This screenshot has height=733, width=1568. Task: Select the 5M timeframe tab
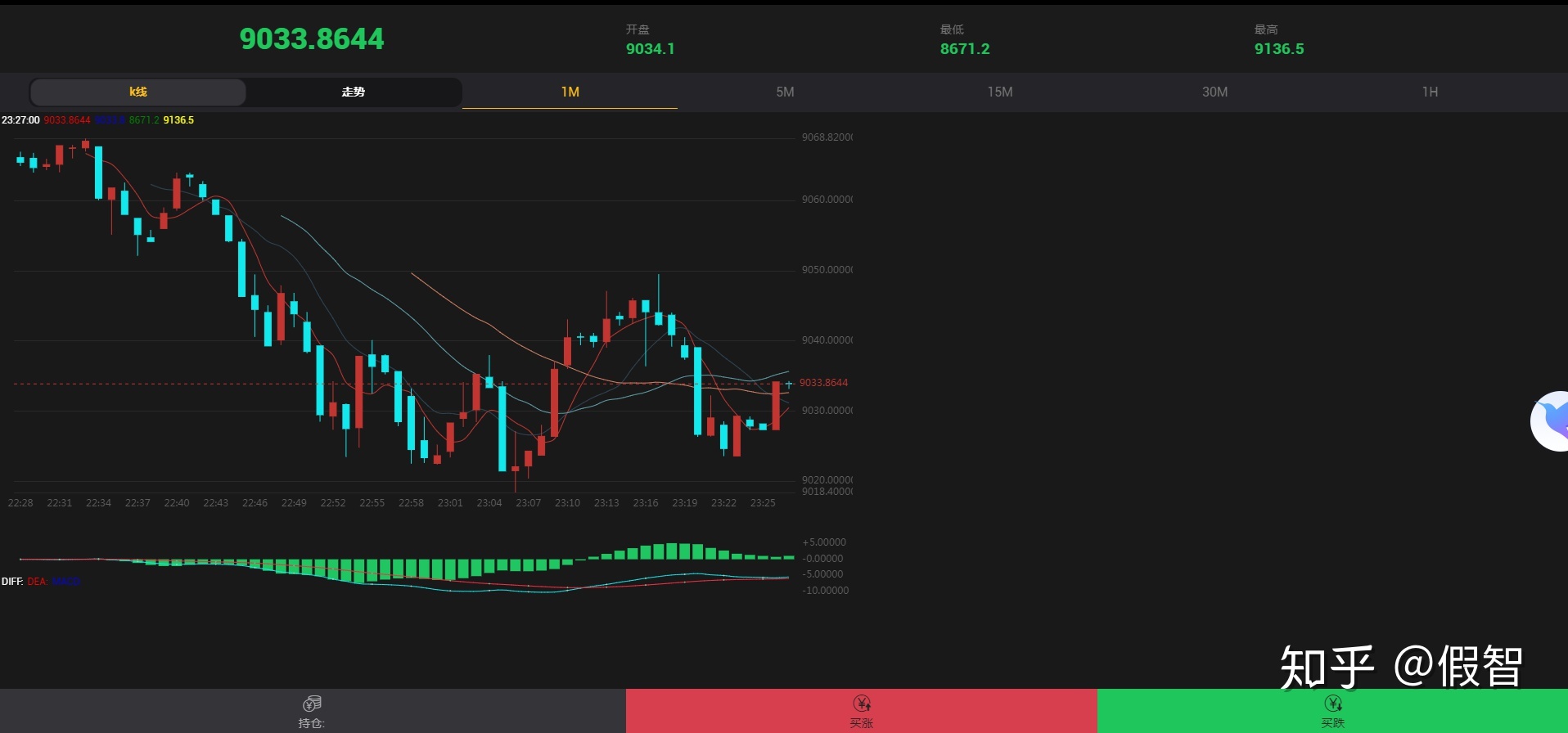(785, 92)
